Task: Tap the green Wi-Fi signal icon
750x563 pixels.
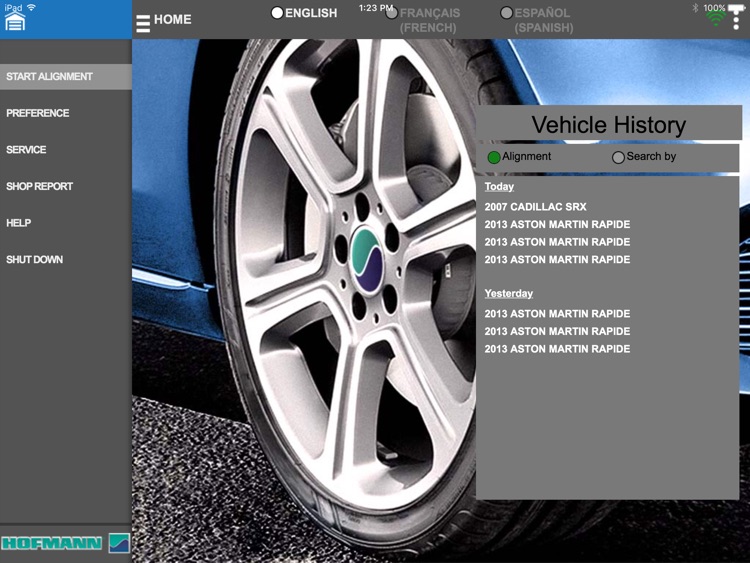Action: [x=716, y=19]
